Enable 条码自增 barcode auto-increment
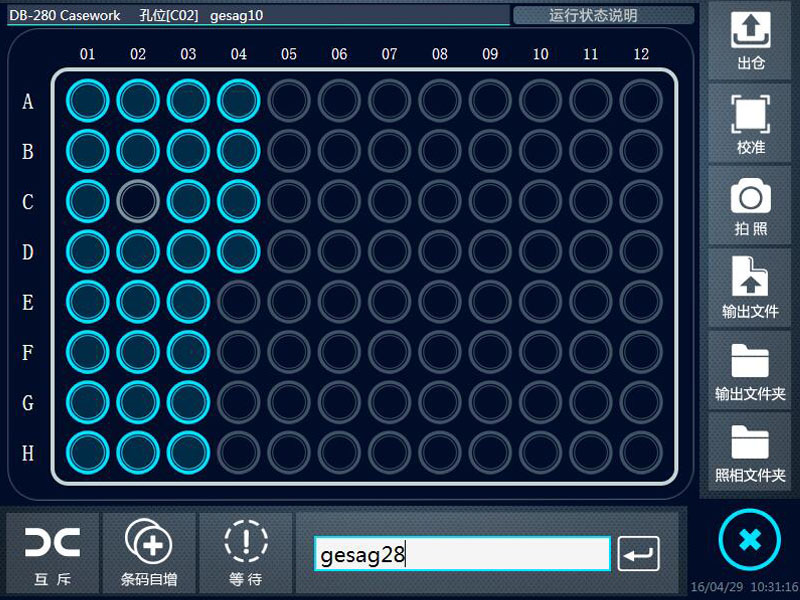 coord(149,553)
